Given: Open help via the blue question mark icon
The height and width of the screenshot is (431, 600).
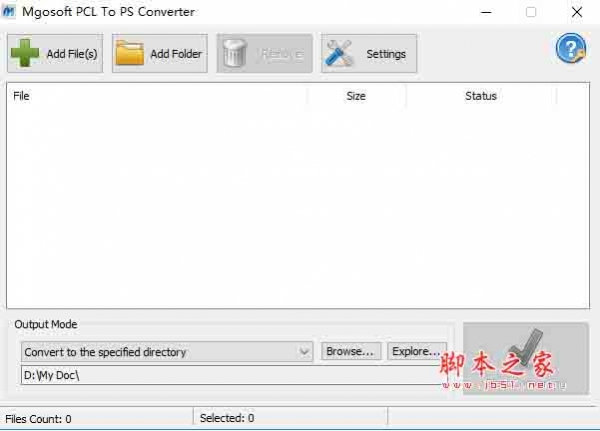Looking at the screenshot, I should click(571, 49).
